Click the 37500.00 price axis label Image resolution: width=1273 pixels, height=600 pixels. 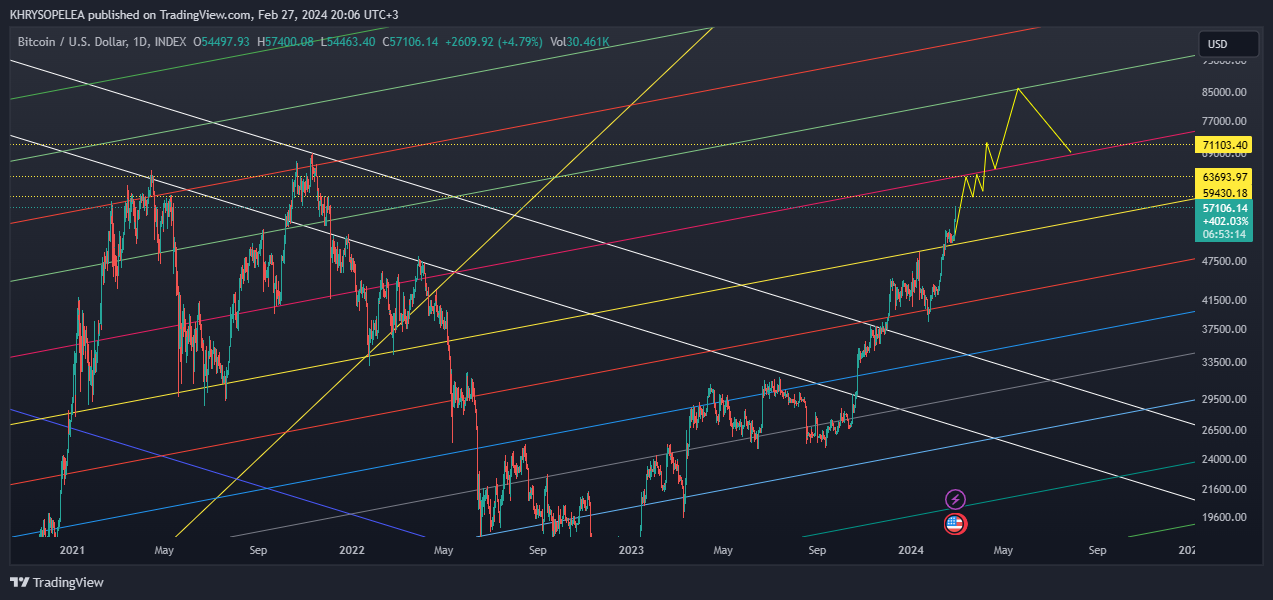tap(1225, 329)
